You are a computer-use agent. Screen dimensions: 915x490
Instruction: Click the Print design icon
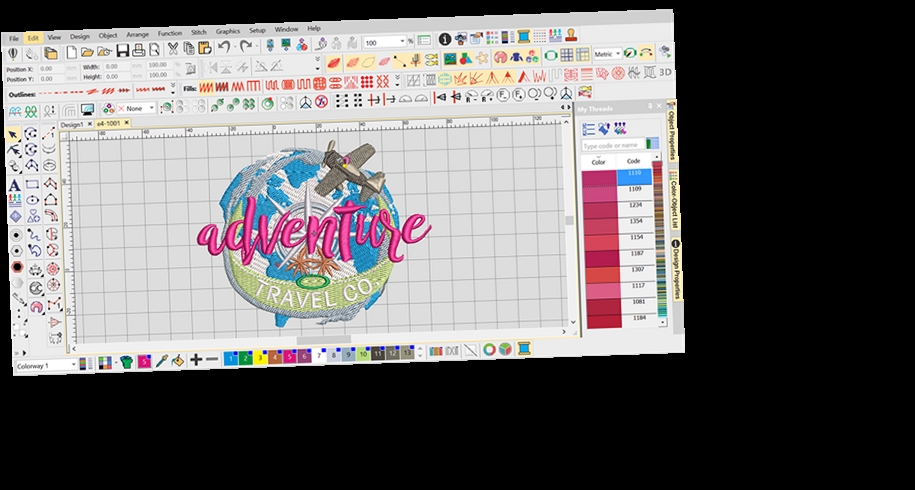pos(138,50)
